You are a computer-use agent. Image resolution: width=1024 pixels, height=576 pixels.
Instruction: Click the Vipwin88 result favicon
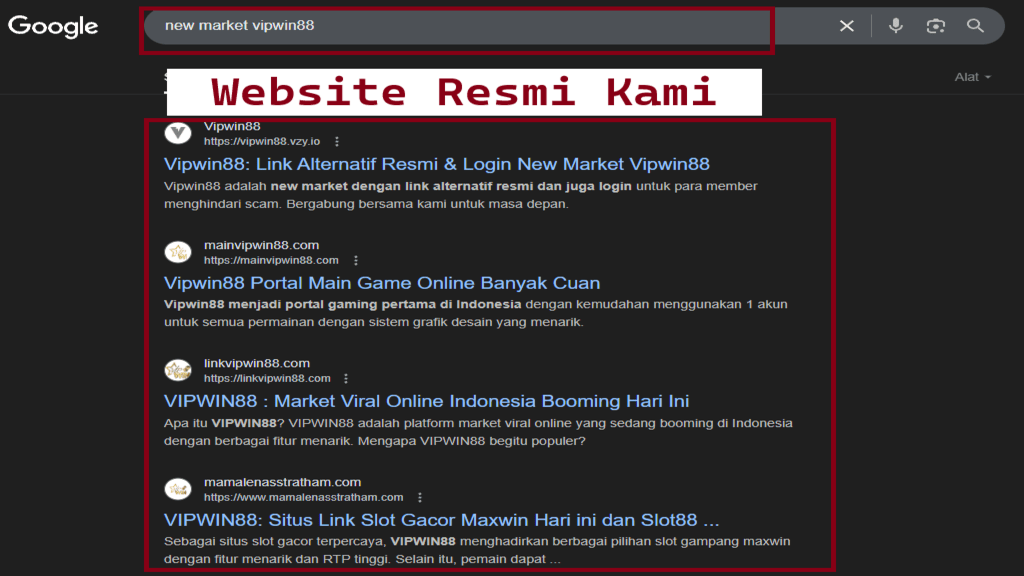pyautogui.click(x=178, y=133)
